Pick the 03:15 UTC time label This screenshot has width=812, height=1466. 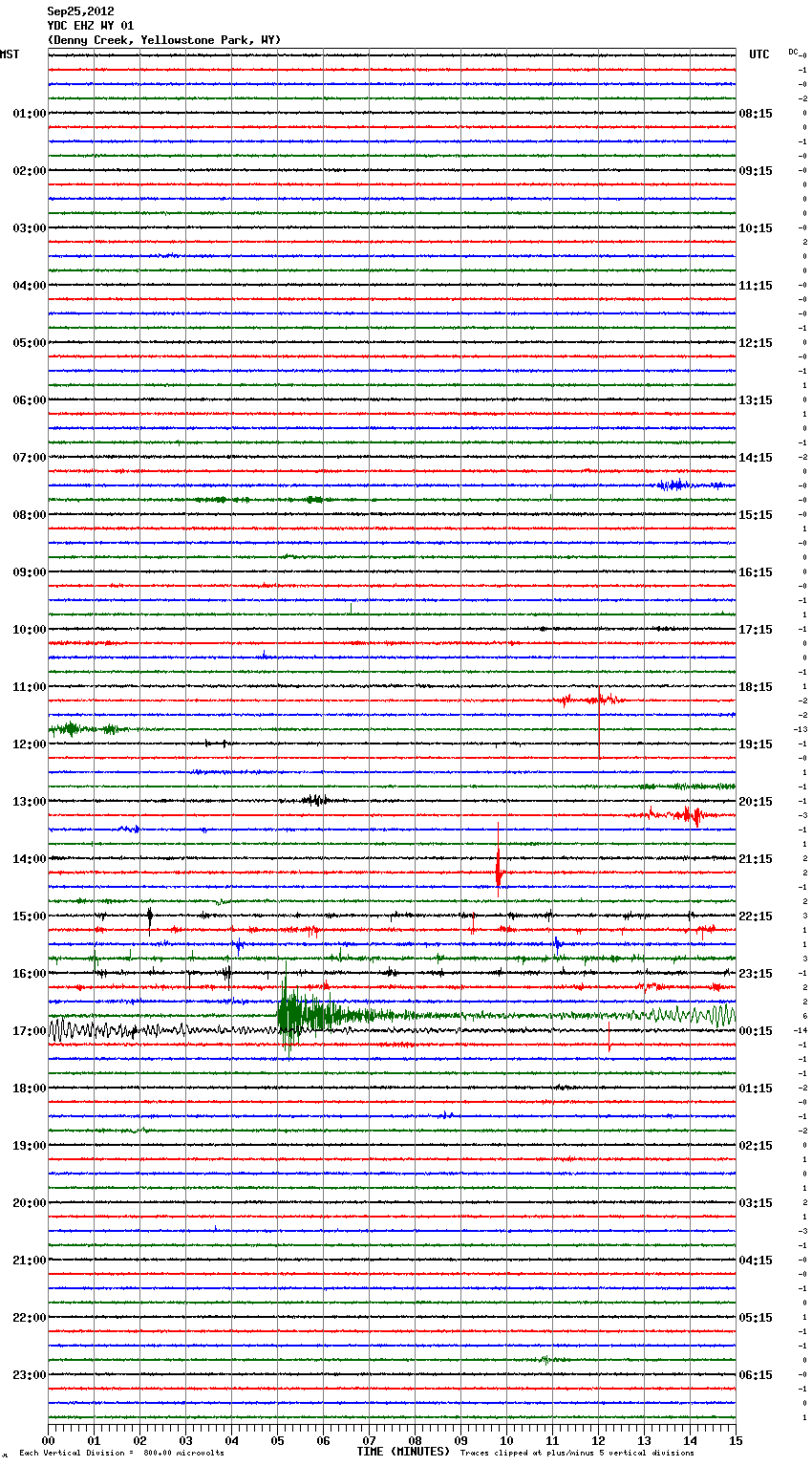coord(756,1203)
